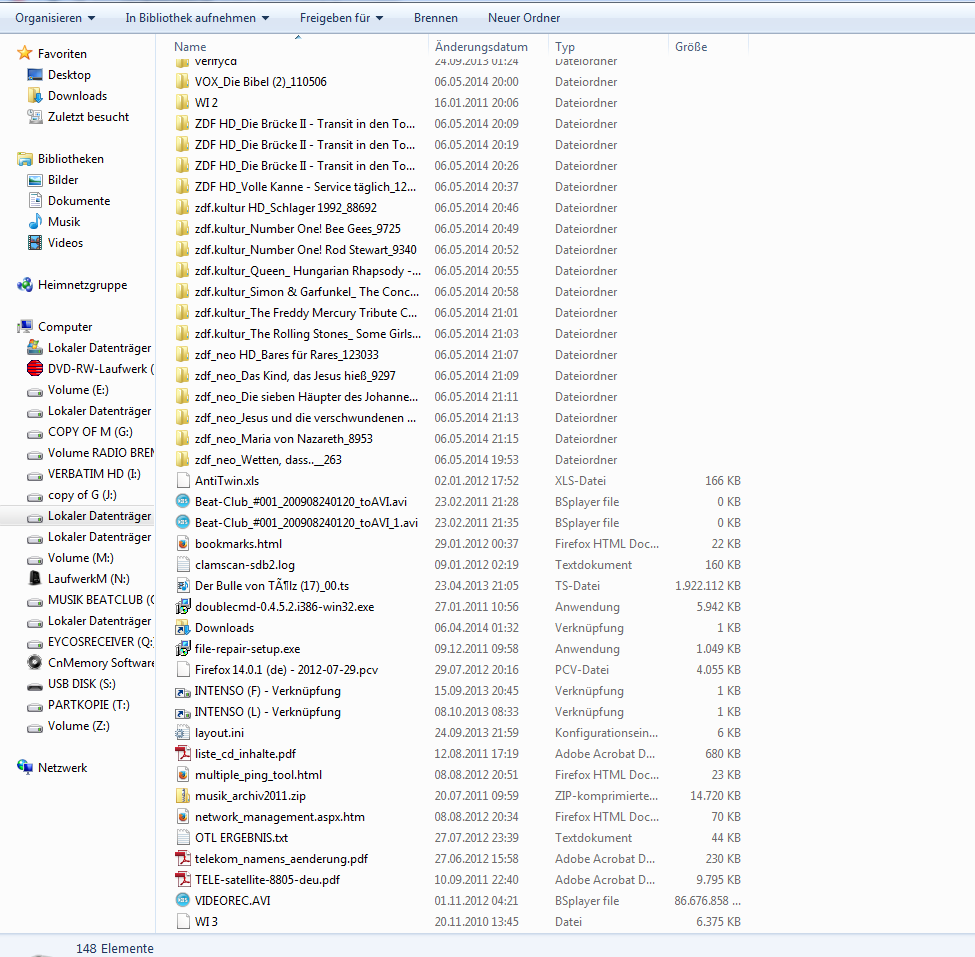Click the TS file icon of Der Bulle von Tölz
The height and width of the screenshot is (957, 975).
[183, 586]
